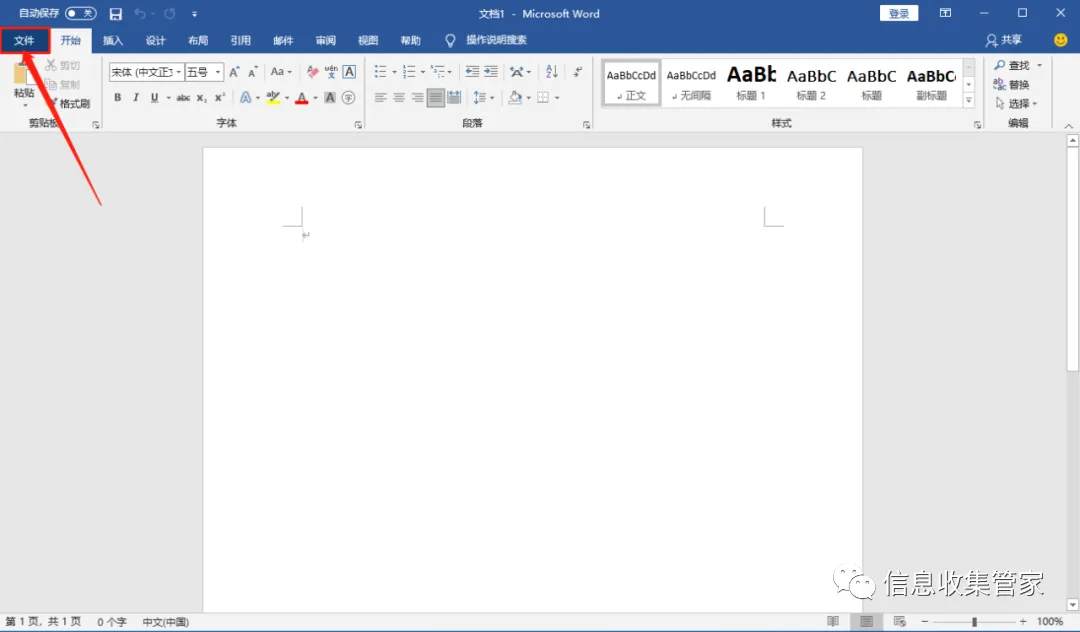Apply superscript formatting

[x=220, y=98]
